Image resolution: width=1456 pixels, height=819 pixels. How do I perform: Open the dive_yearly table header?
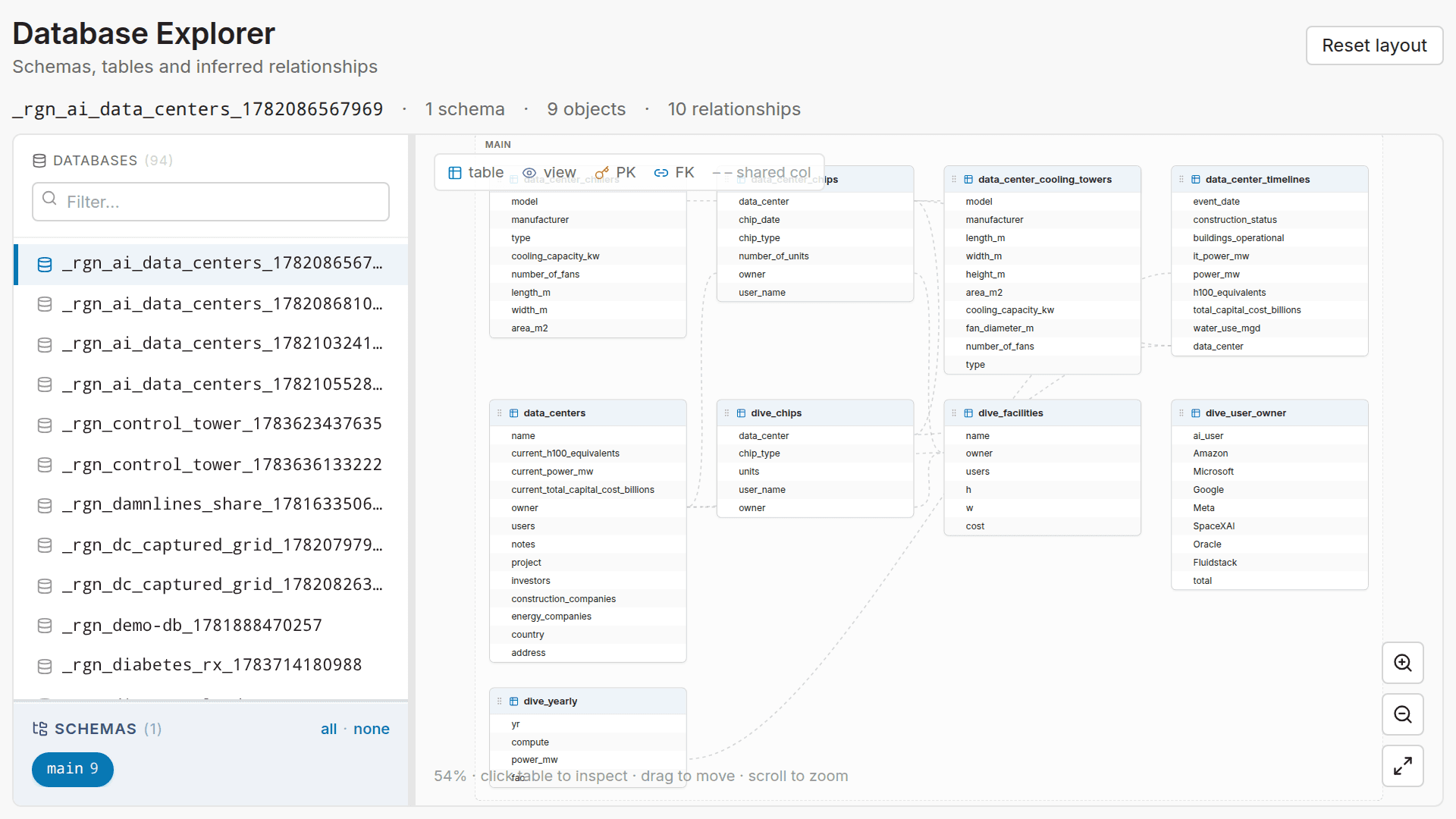click(588, 701)
